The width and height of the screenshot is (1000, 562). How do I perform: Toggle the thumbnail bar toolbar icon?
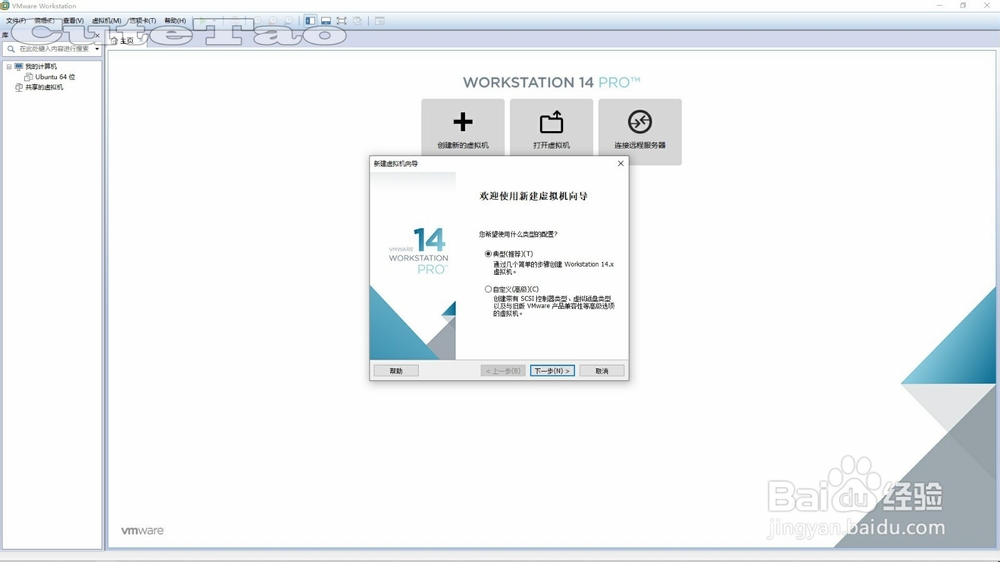[326, 20]
